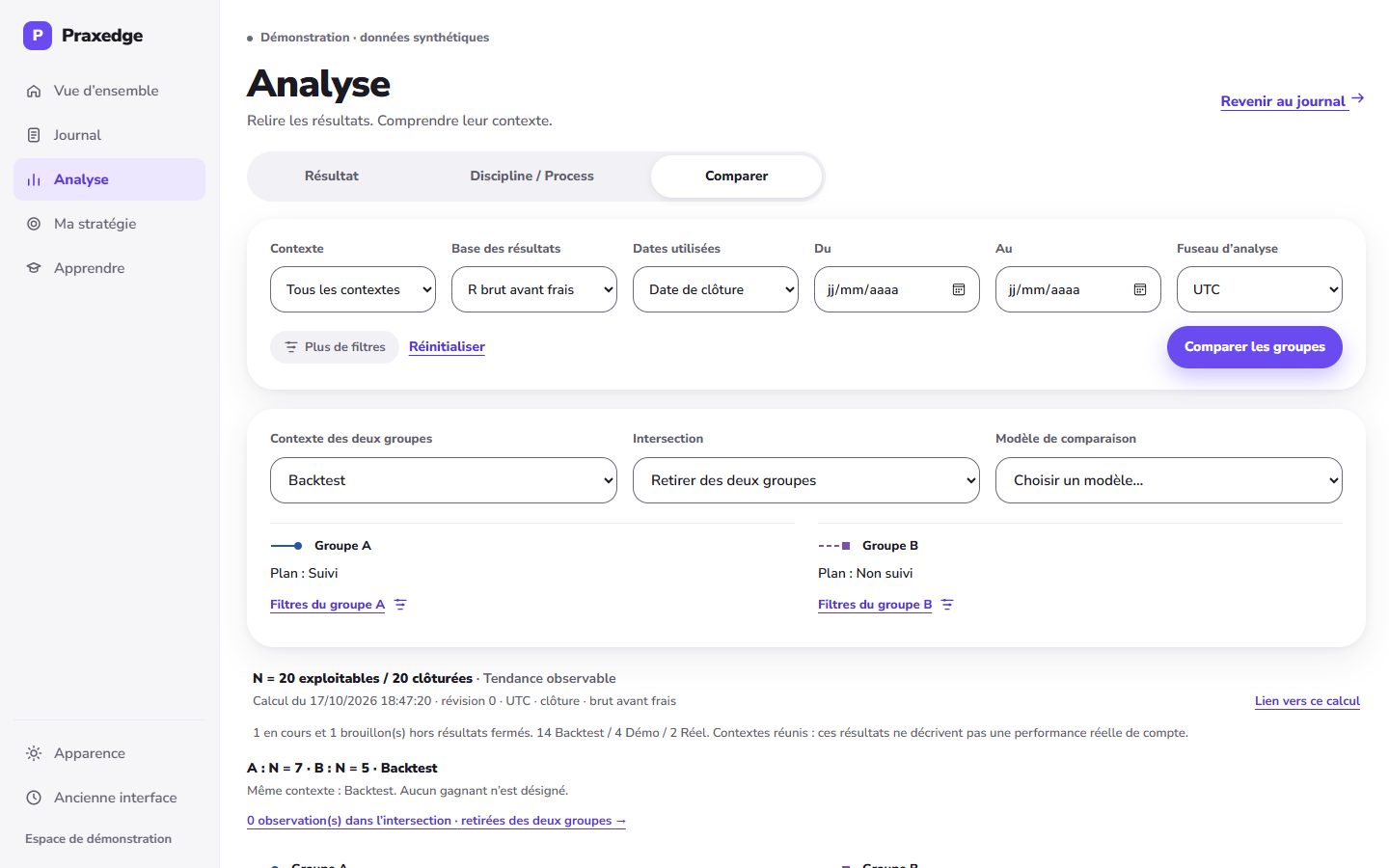1389x868 pixels.
Task: Open Filtres du groupe A link
Action: (327, 605)
